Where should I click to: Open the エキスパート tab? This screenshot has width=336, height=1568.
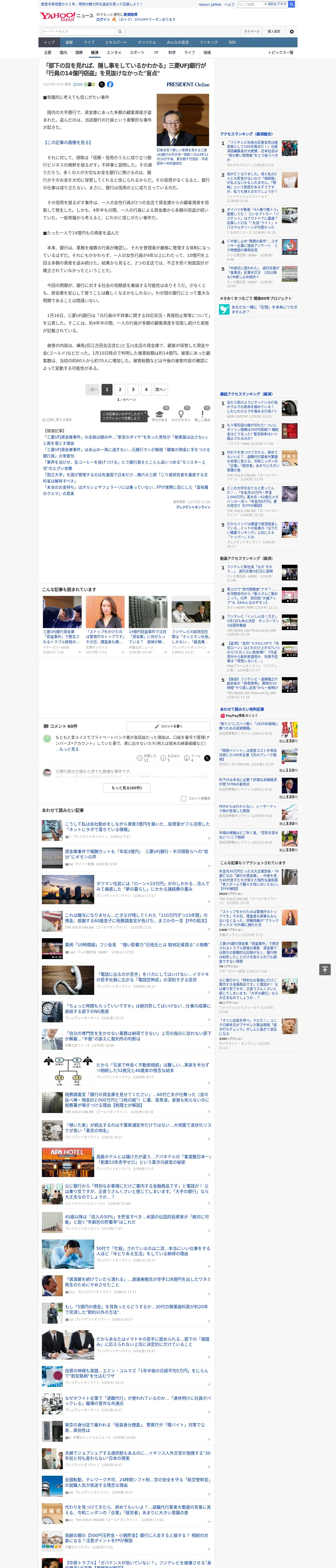116,42
